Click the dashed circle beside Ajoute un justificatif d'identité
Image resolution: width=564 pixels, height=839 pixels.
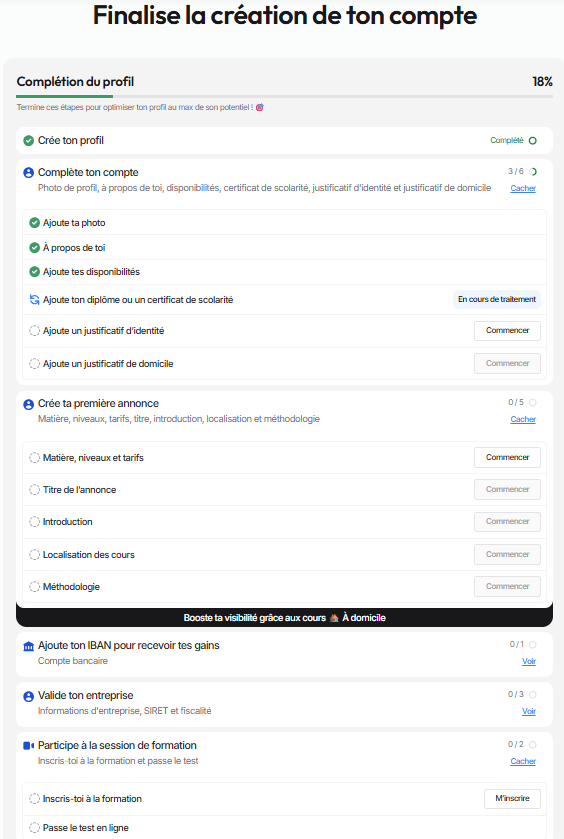click(x=34, y=331)
